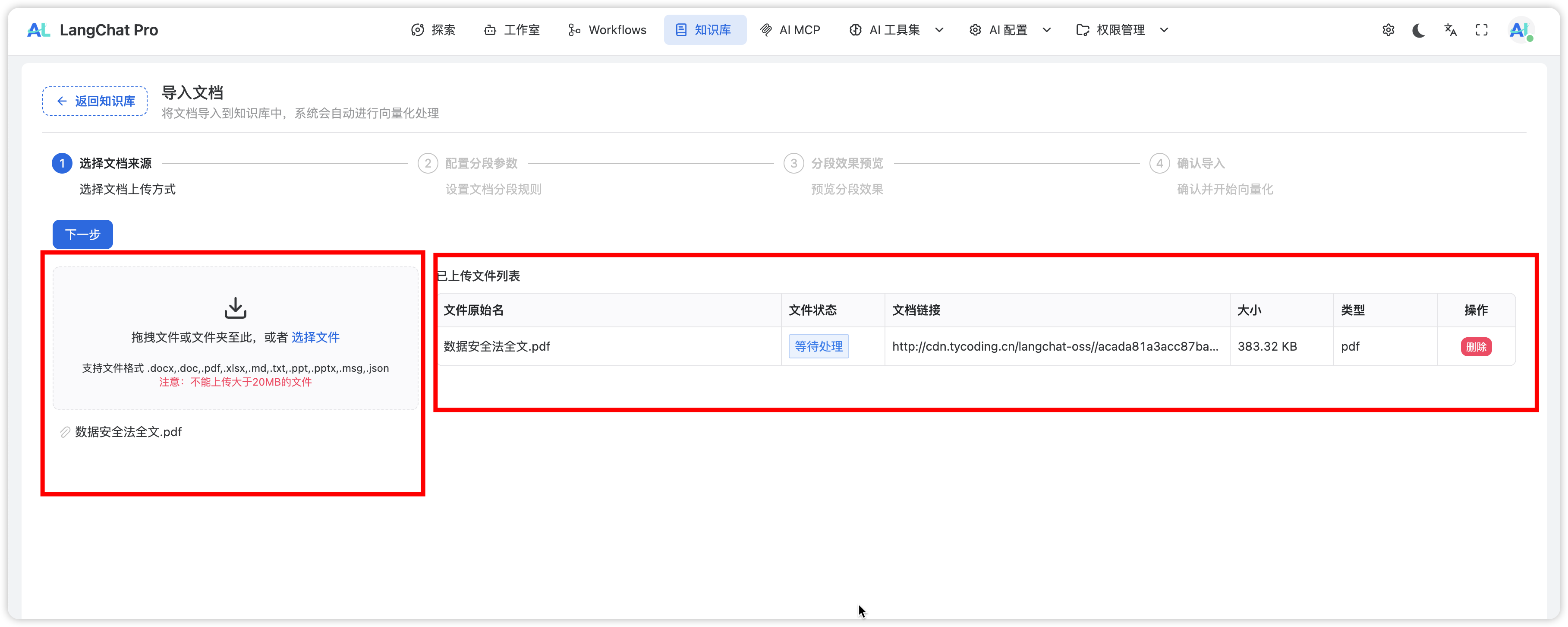The image size is (1568, 627).
Task: Open the user avatar in top right
Action: click(1520, 30)
